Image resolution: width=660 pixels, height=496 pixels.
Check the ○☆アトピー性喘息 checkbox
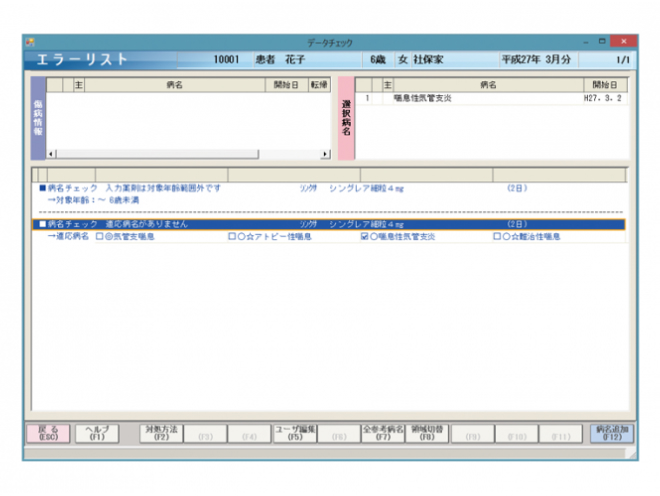click(232, 237)
